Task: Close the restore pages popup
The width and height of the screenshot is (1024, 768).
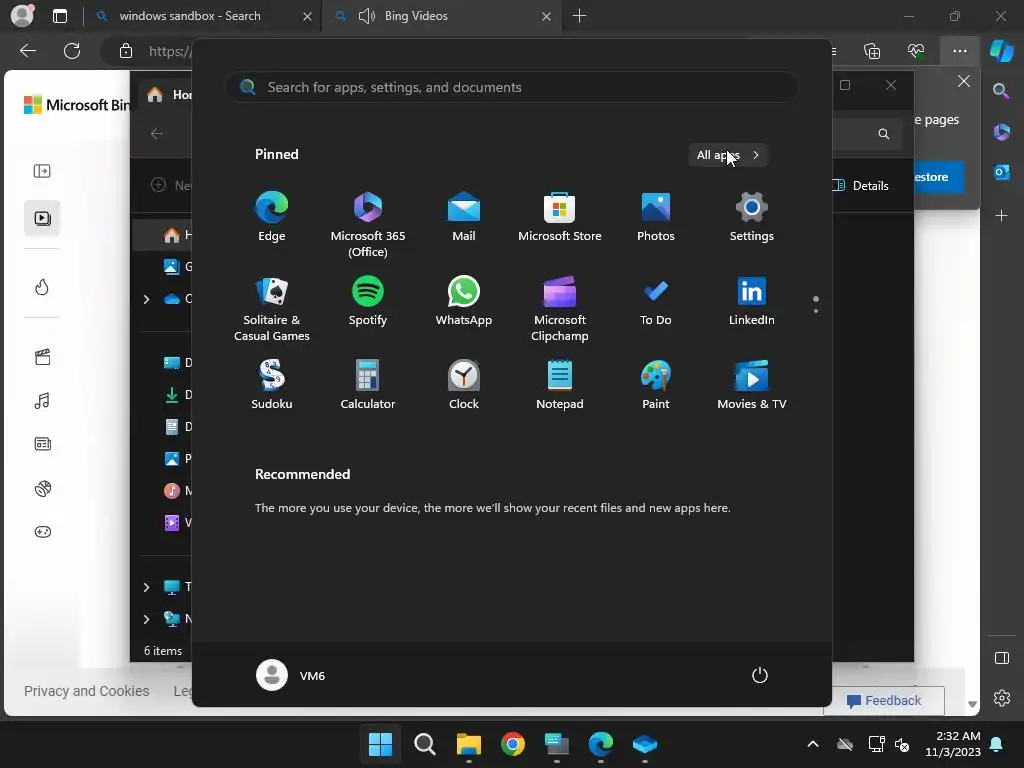Action: pos(964,82)
